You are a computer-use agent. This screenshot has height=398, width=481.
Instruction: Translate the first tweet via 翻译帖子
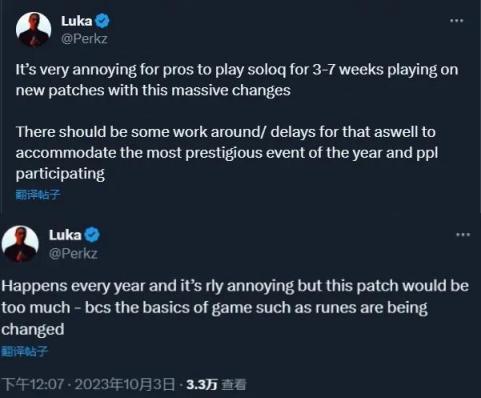click(38, 195)
